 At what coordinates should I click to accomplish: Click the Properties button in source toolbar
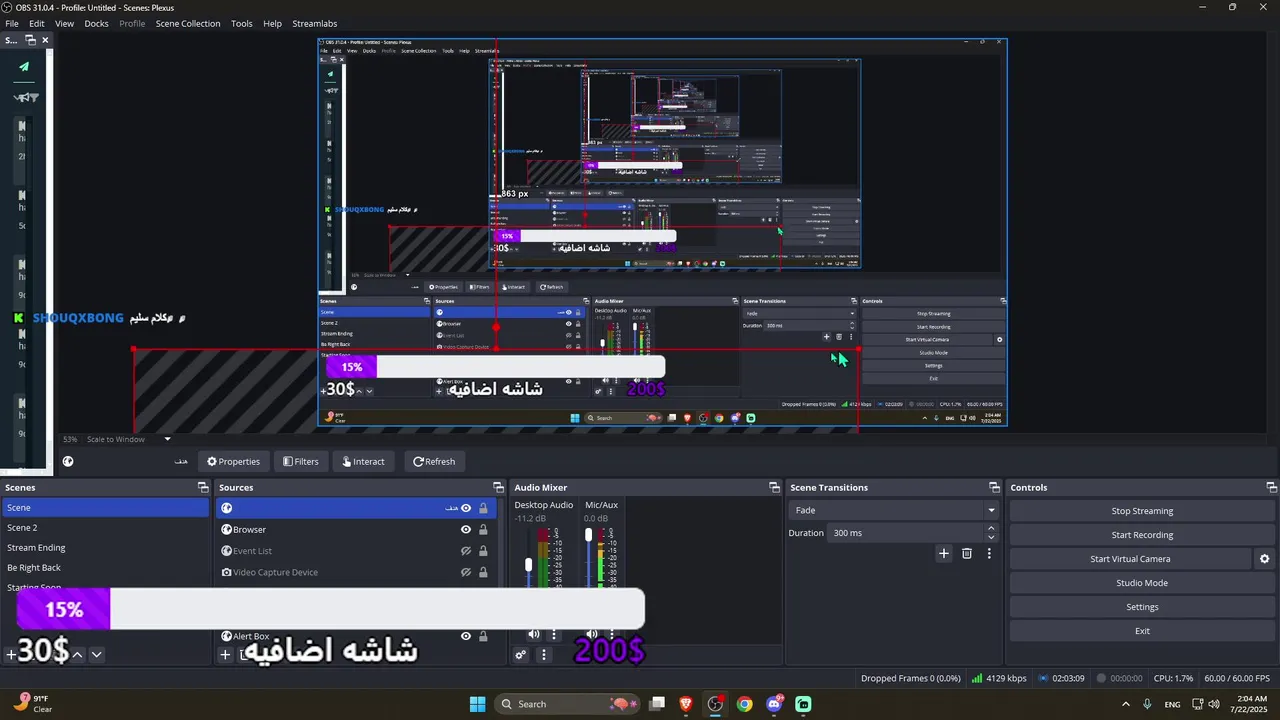(233, 461)
